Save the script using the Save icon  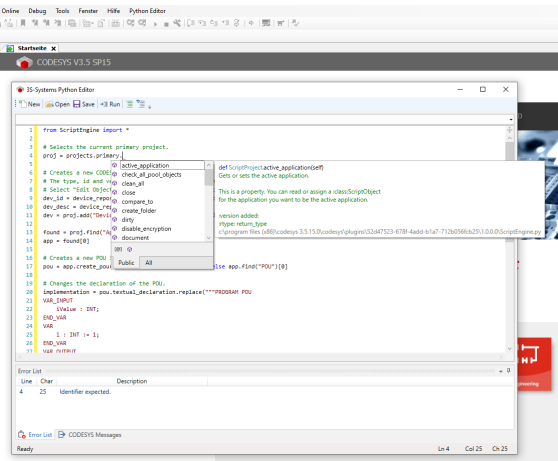point(84,104)
